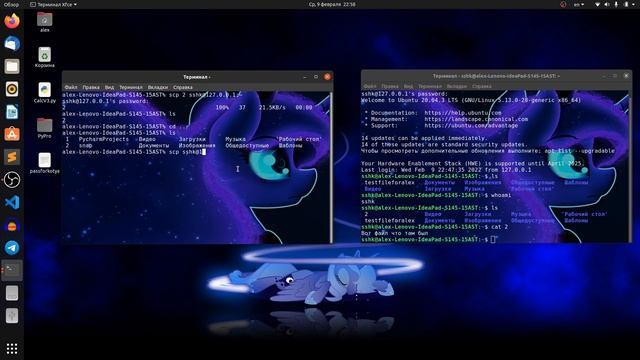Click 'whoami' command text in right Terminal
The width and height of the screenshot is (640, 360).
501,195
